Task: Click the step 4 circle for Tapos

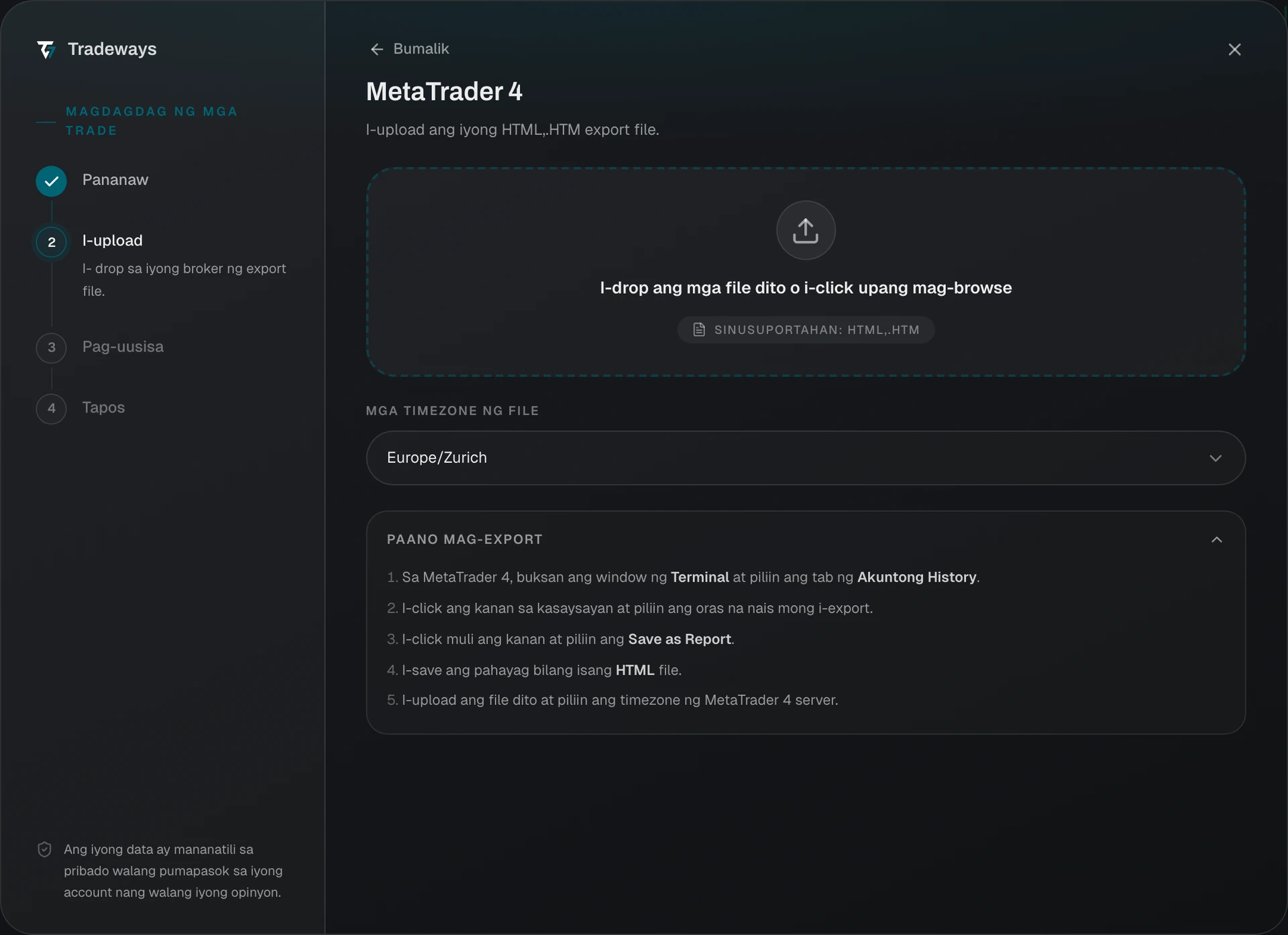Action: coord(52,408)
